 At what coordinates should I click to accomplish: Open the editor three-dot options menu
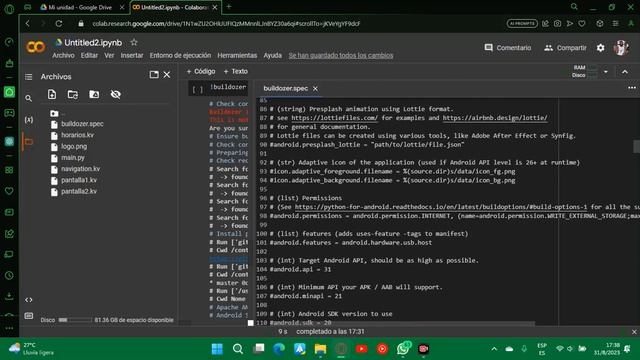tap(632, 88)
